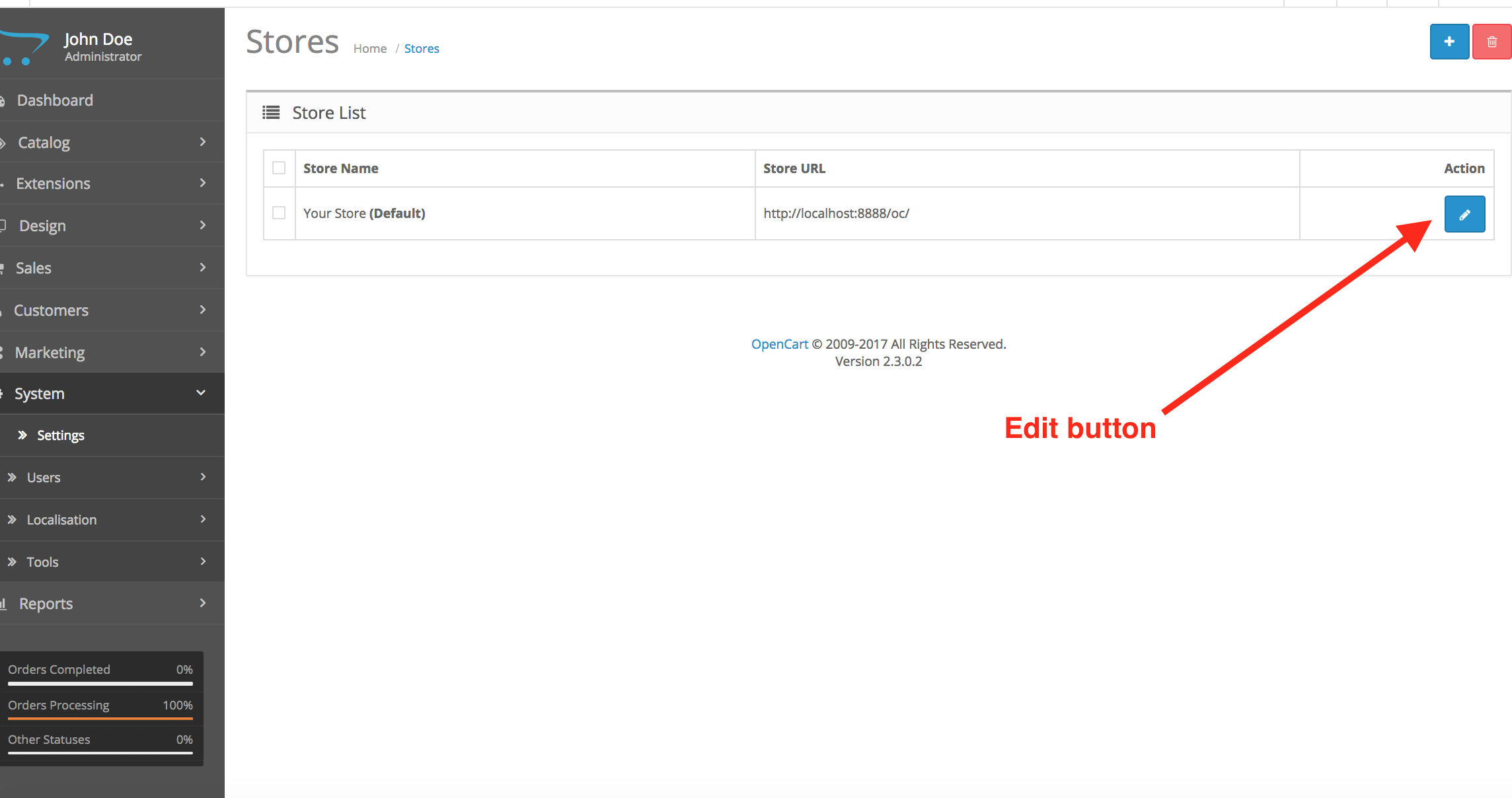Click the pencil edit icon for Your Store

click(1464, 214)
